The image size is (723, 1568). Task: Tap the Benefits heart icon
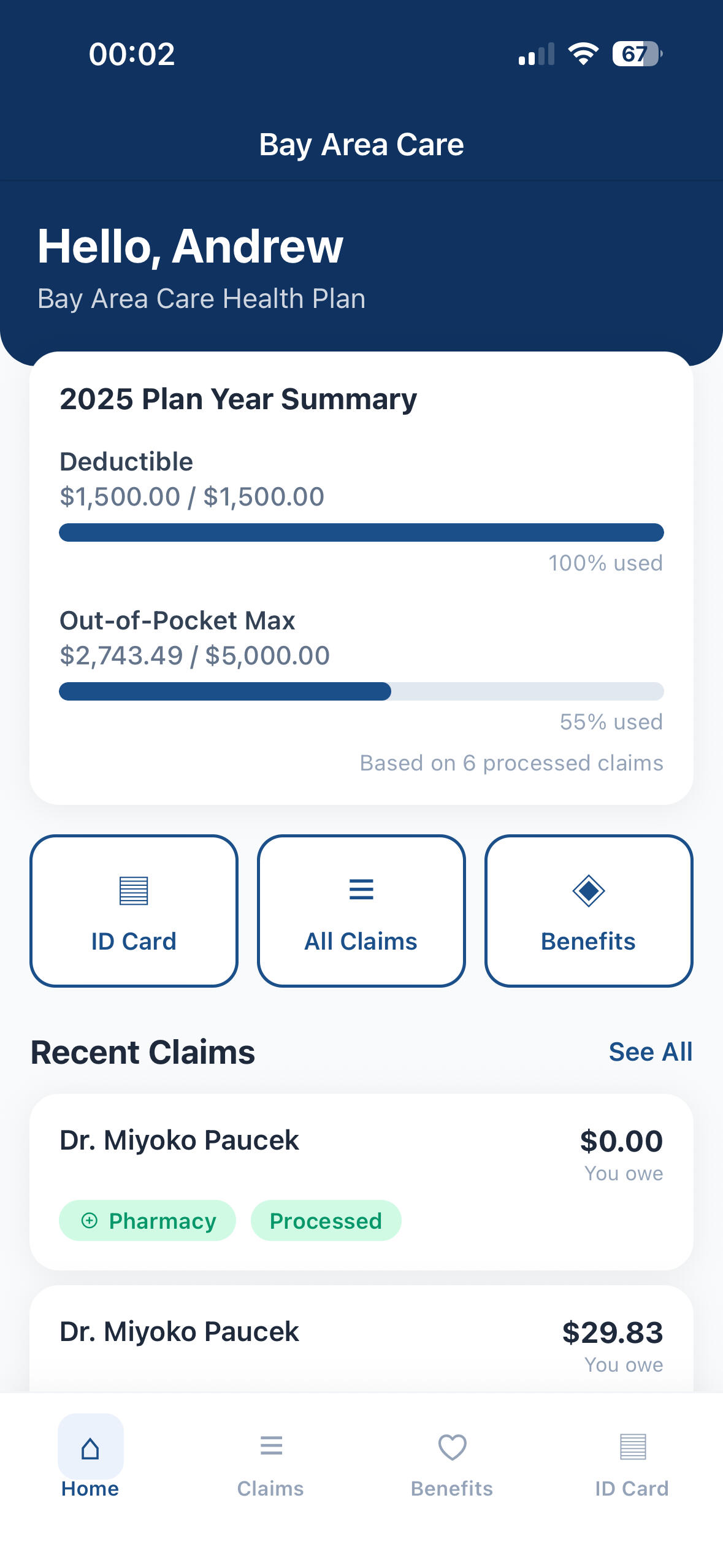(453, 1447)
